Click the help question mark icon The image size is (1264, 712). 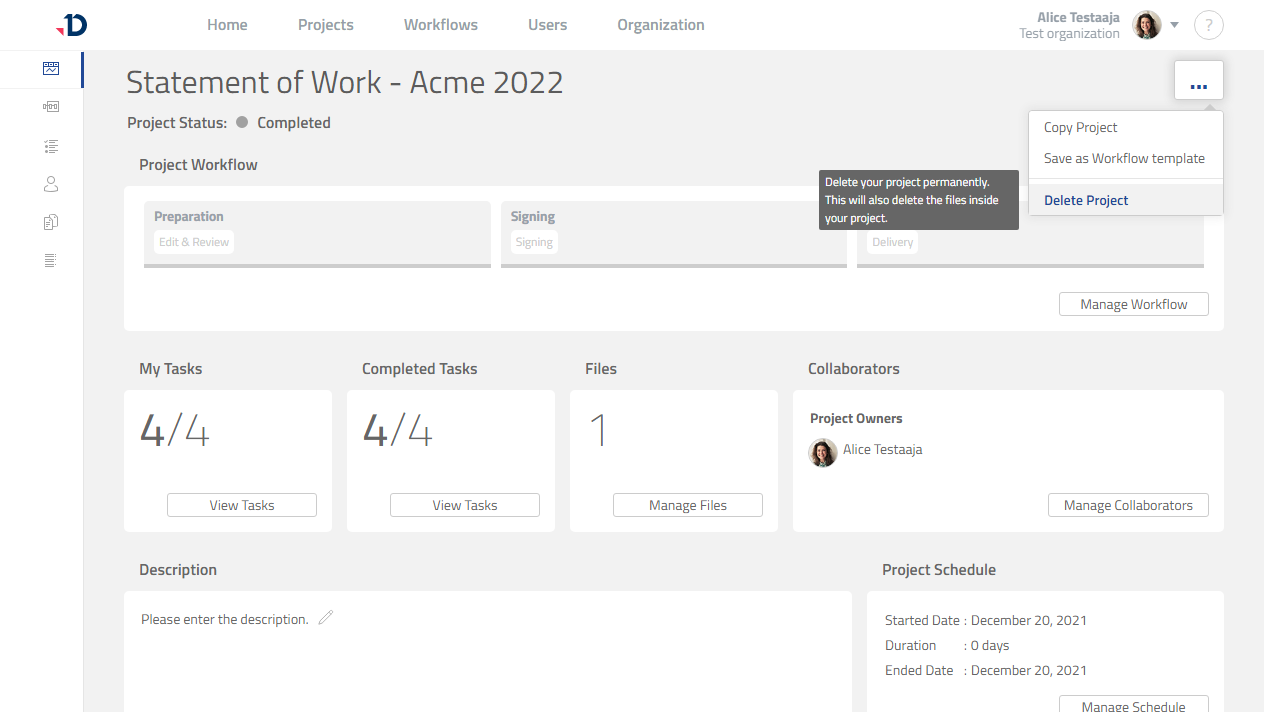click(1208, 26)
